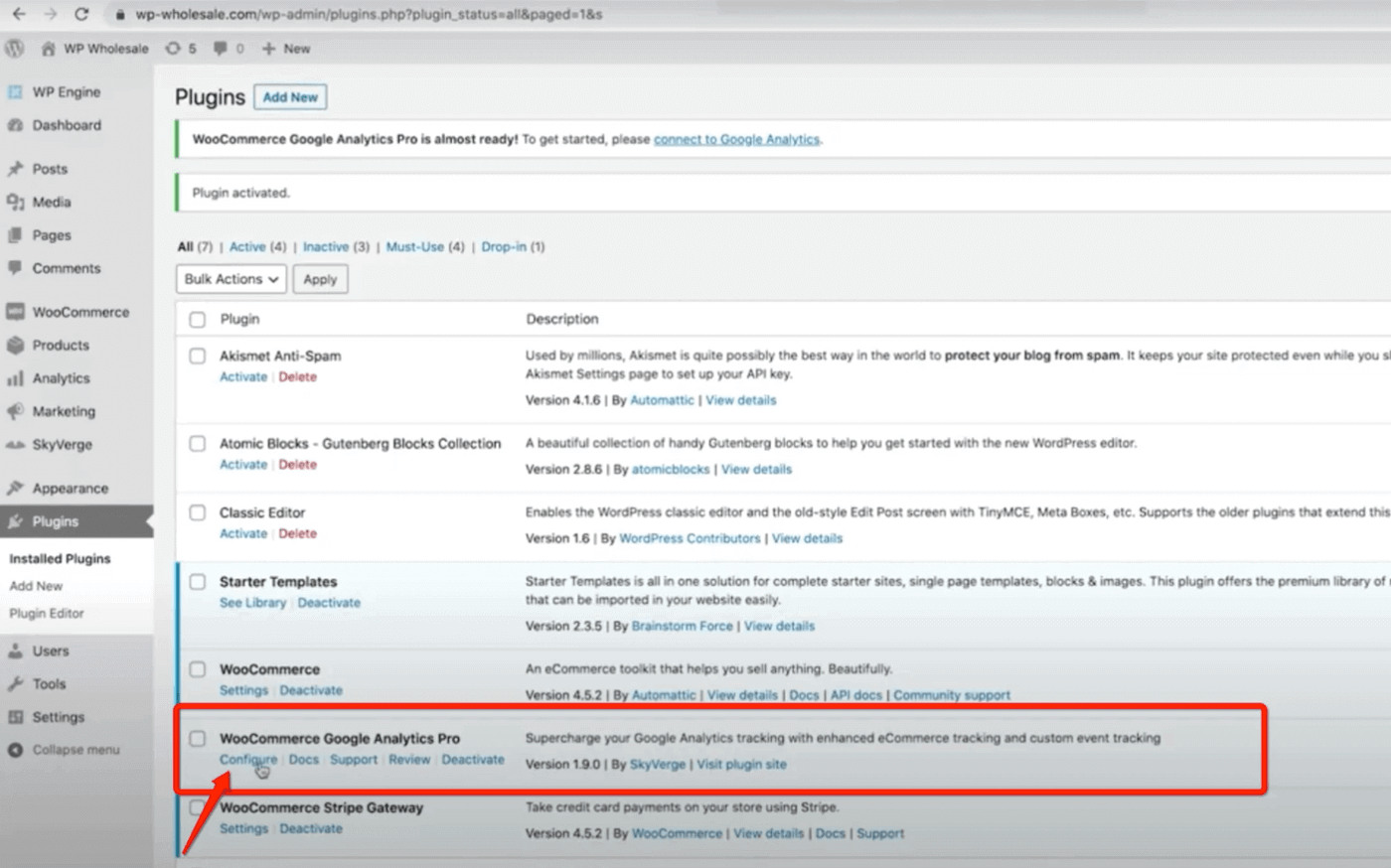This screenshot has height=868, width=1391.
Task: Click the SkyVerge sidebar icon
Action: [15, 445]
